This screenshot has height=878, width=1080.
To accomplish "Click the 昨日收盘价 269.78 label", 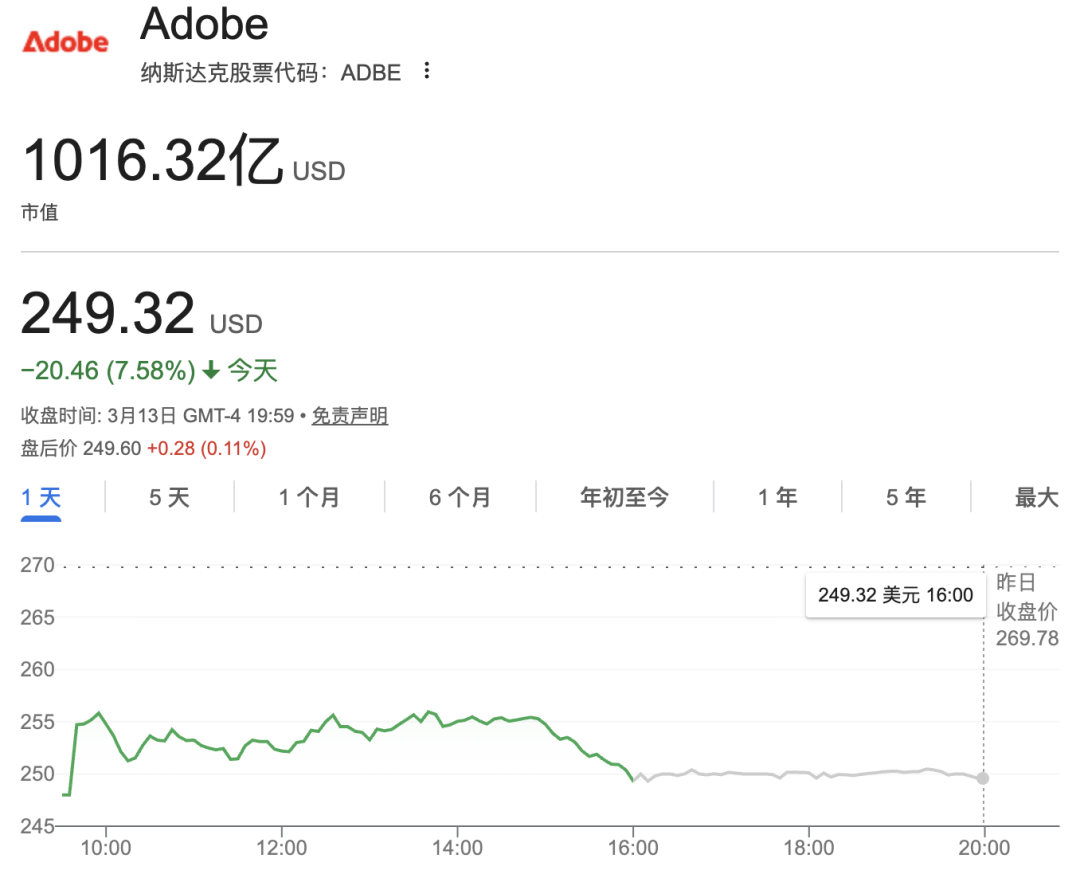I will [1026, 610].
